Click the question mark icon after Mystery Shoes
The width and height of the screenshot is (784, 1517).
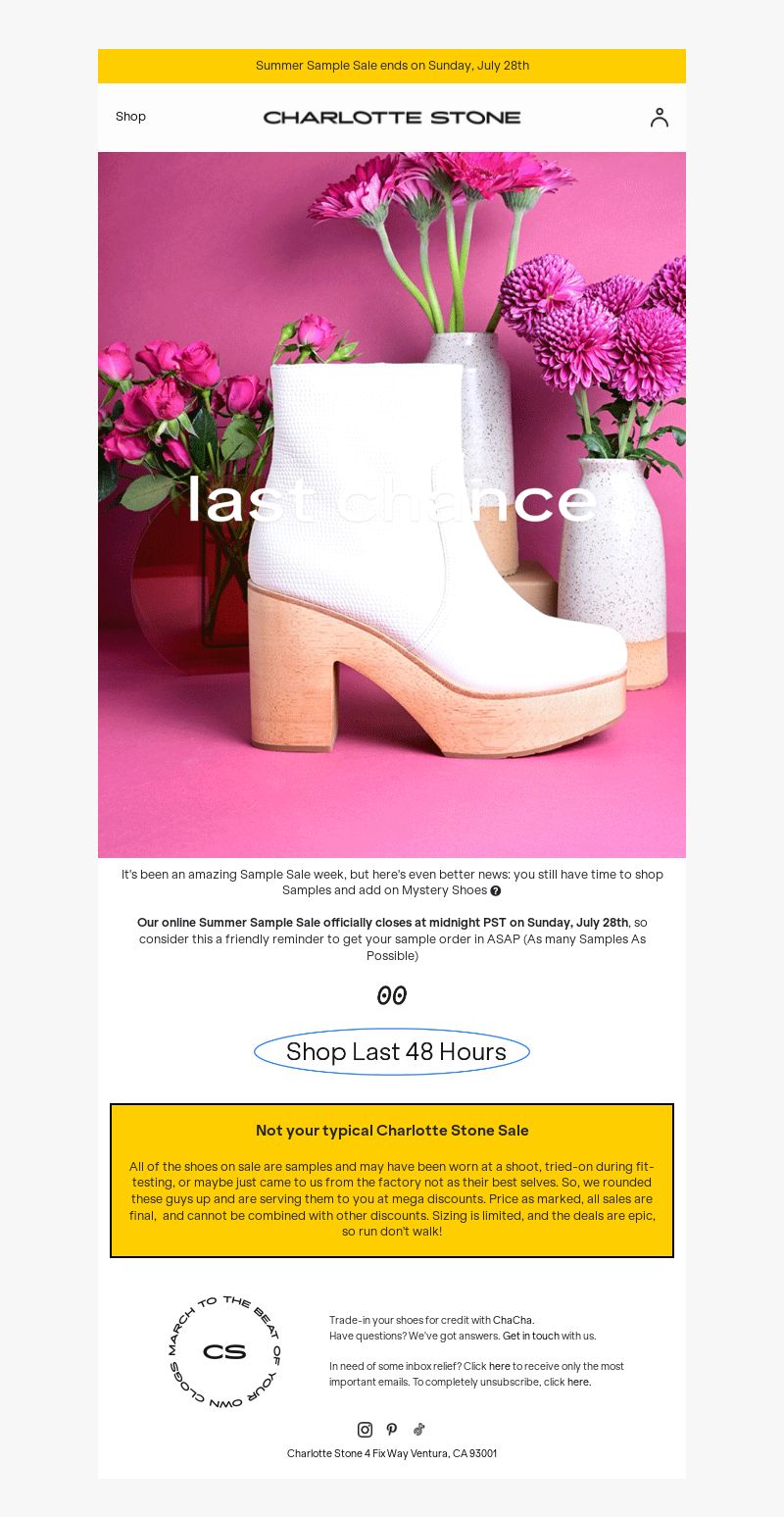coord(496,890)
